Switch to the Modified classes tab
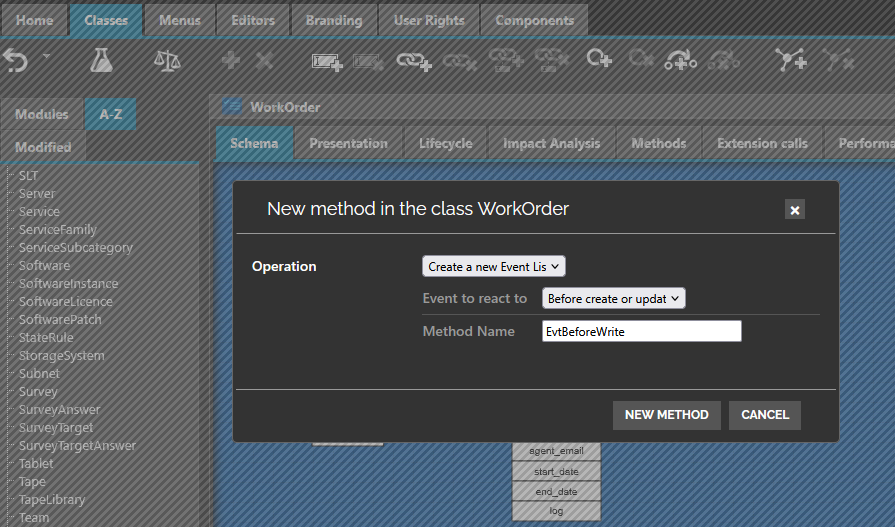 pos(43,147)
